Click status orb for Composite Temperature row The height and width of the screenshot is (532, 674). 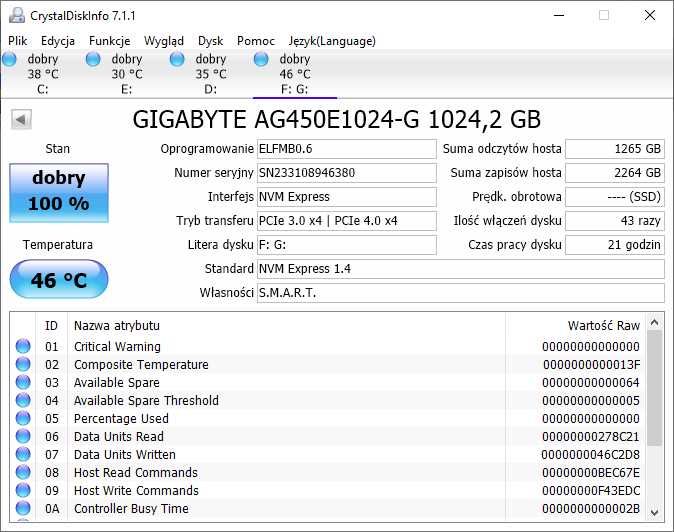coord(23,364)
